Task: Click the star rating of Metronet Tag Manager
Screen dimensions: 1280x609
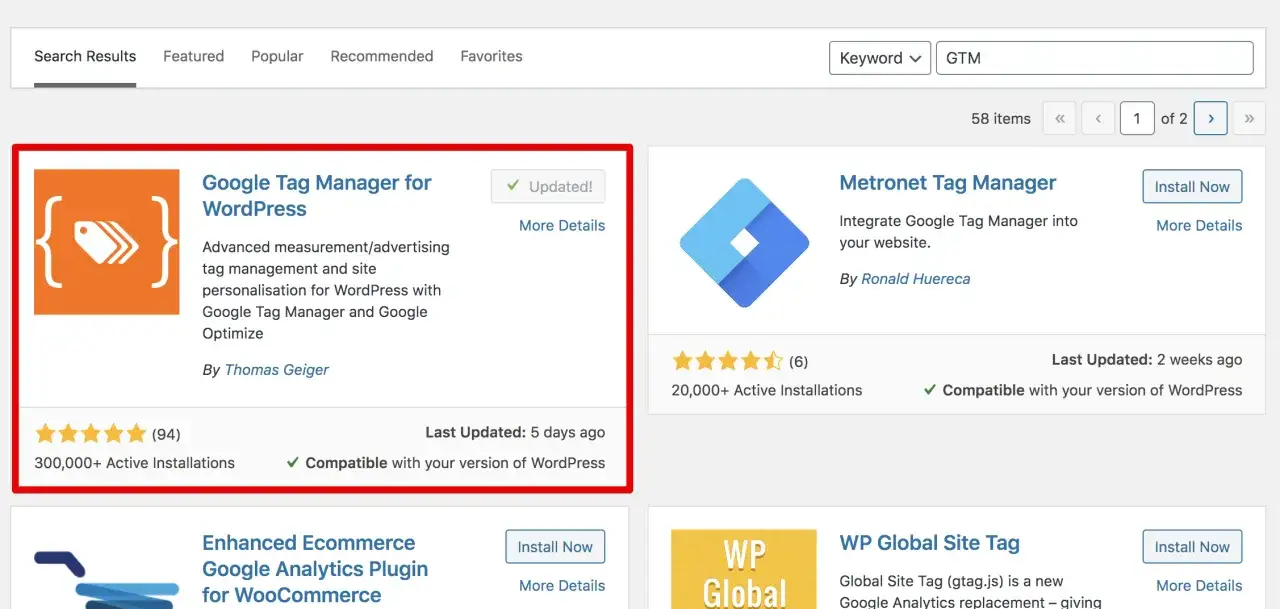Action: coord(728,361)
